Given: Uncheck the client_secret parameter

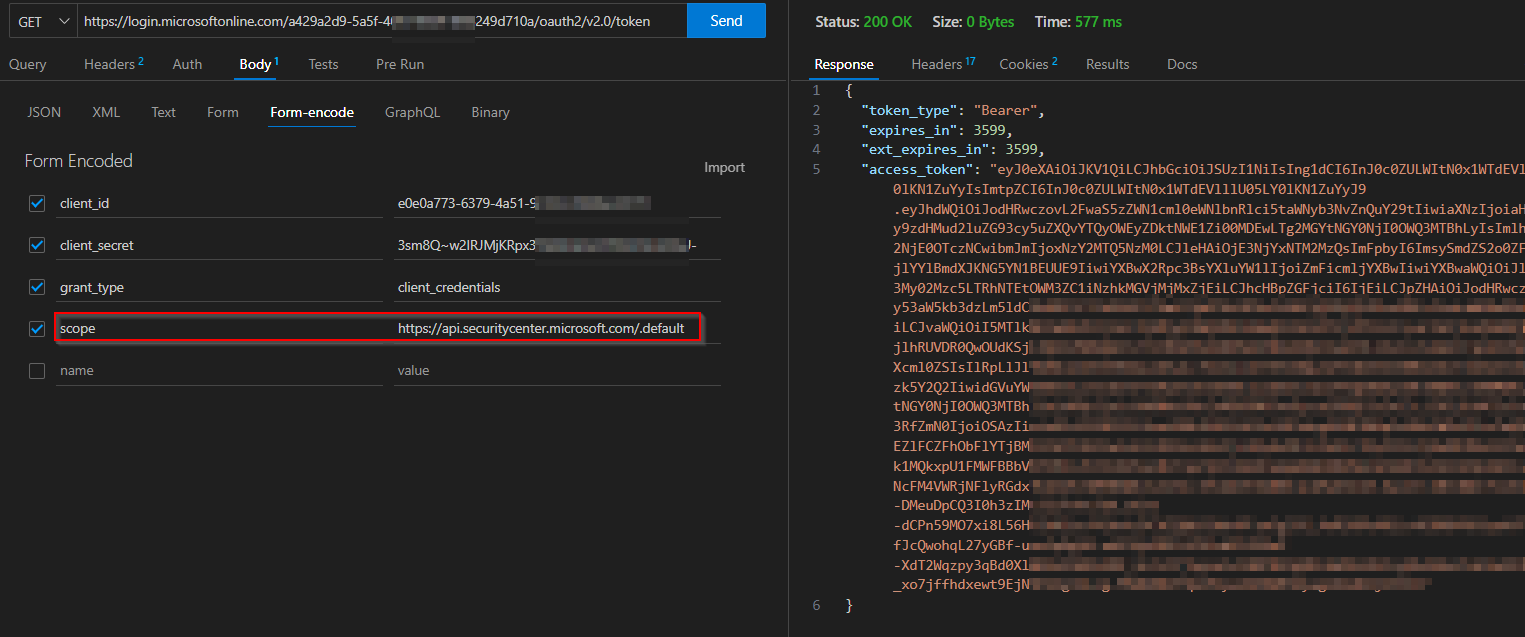Looking at the screenshot, I should pos(37,245).
